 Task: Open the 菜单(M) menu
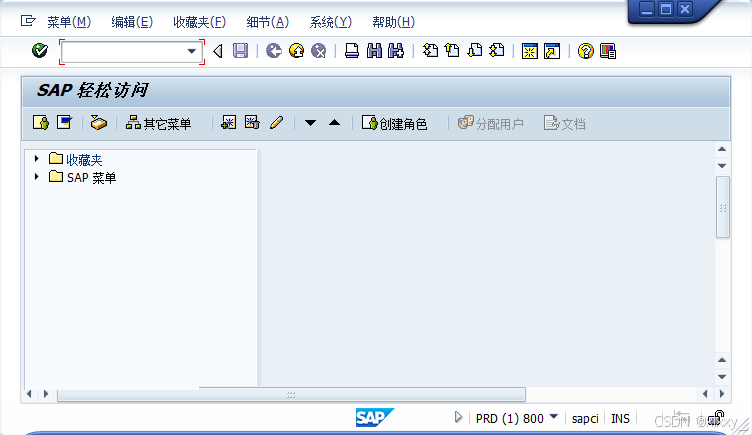[69, 22]
